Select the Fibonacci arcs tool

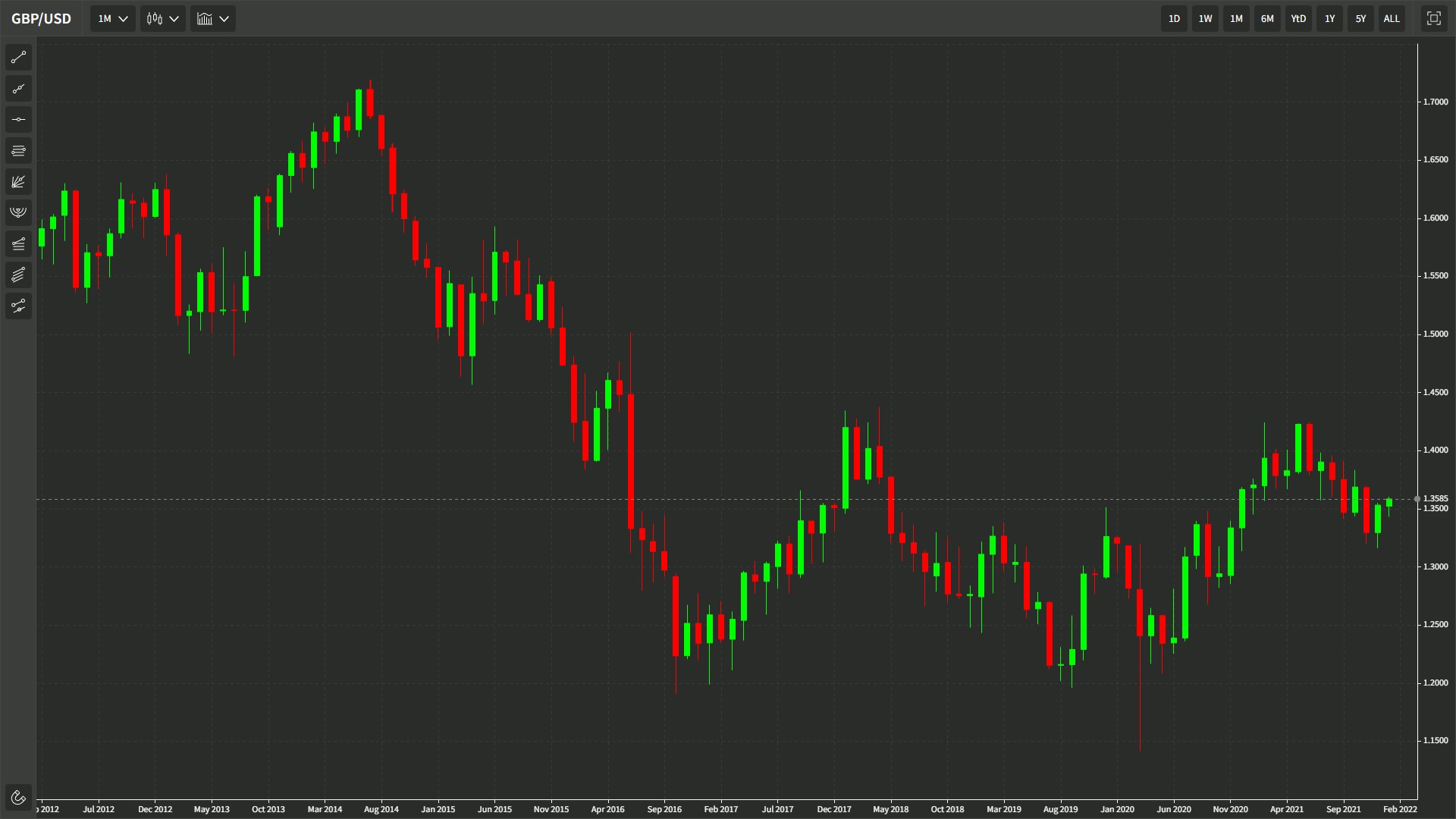click(18, 212)
